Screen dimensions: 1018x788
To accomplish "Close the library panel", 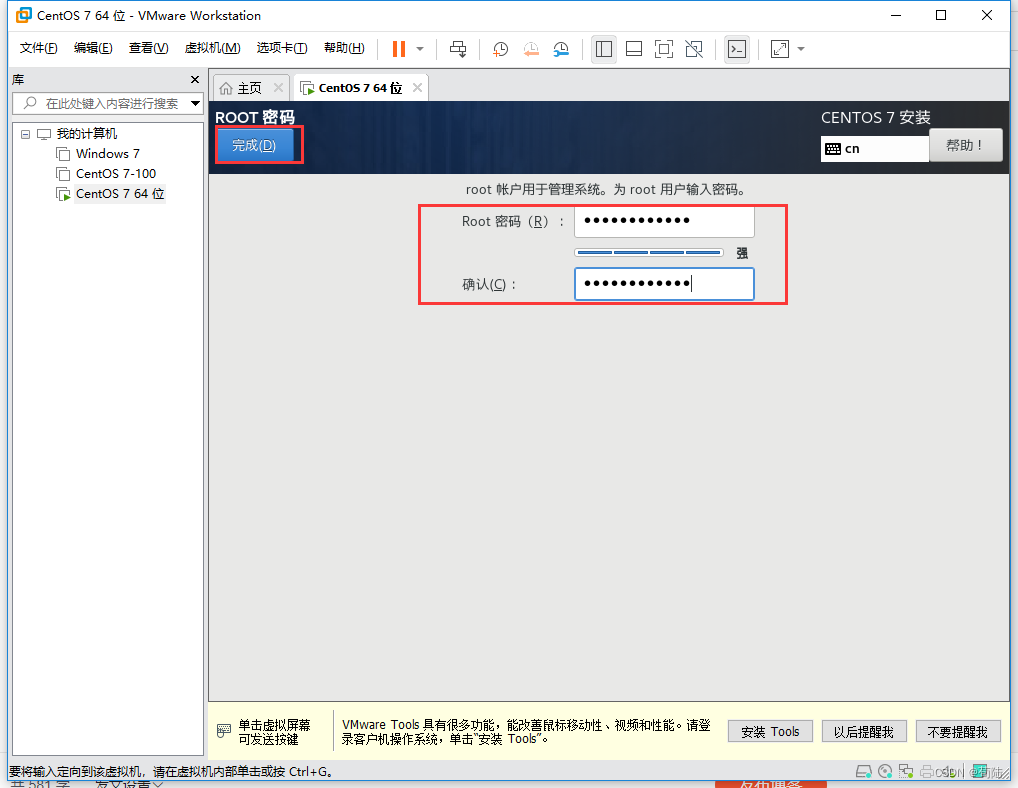I will click(x=195, y=79).
